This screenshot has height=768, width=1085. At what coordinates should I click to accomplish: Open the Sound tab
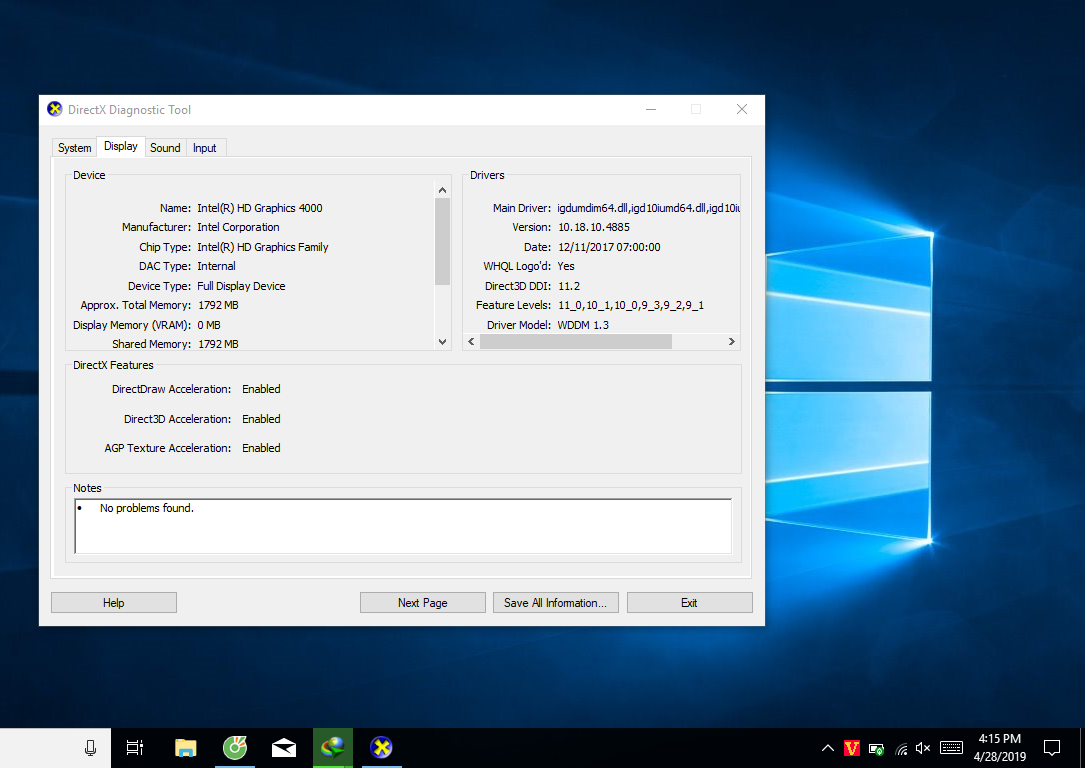[165, 148]
